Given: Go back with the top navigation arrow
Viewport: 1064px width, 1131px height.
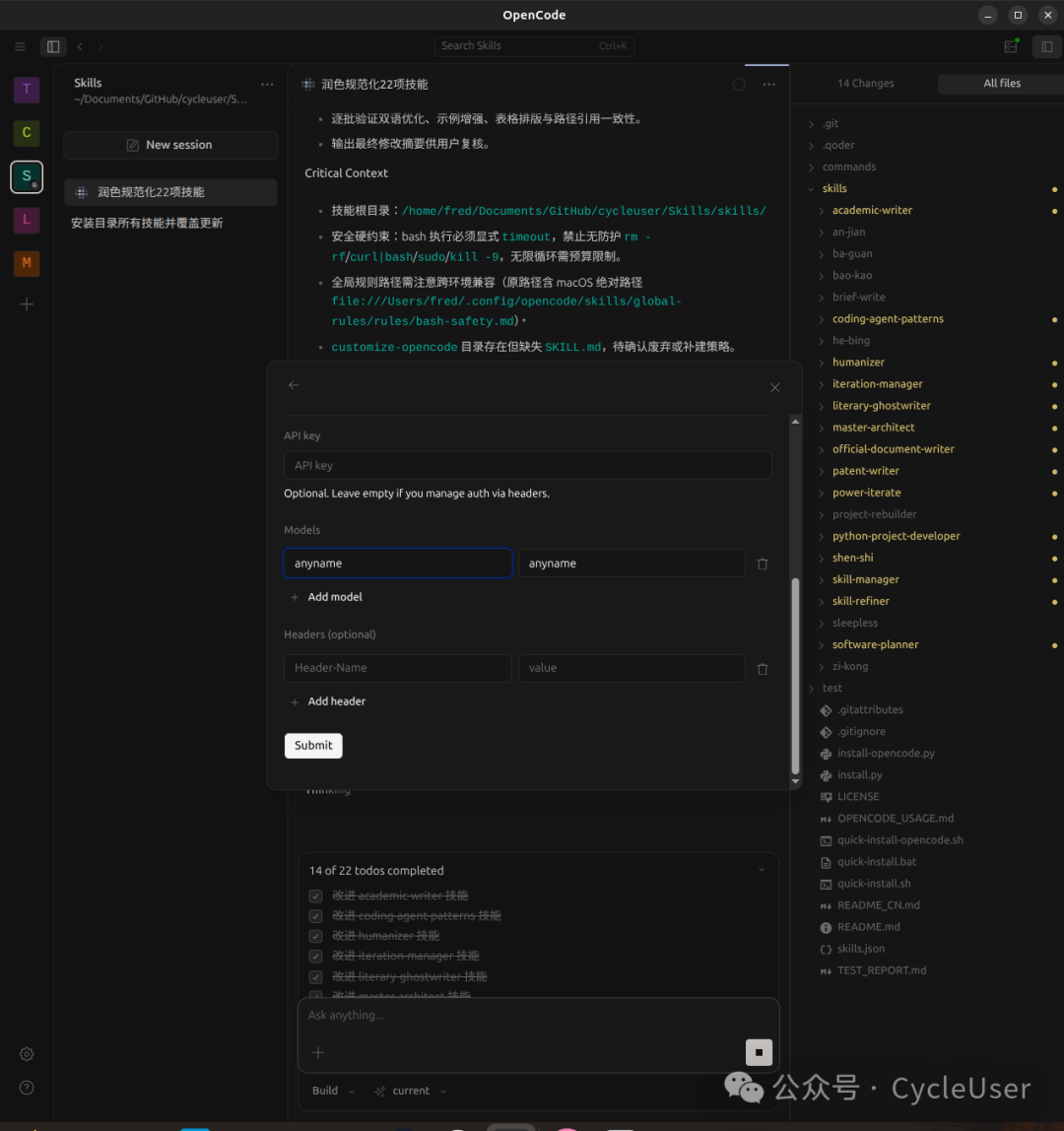Looking at the screenshot, I should pos(80,47).
